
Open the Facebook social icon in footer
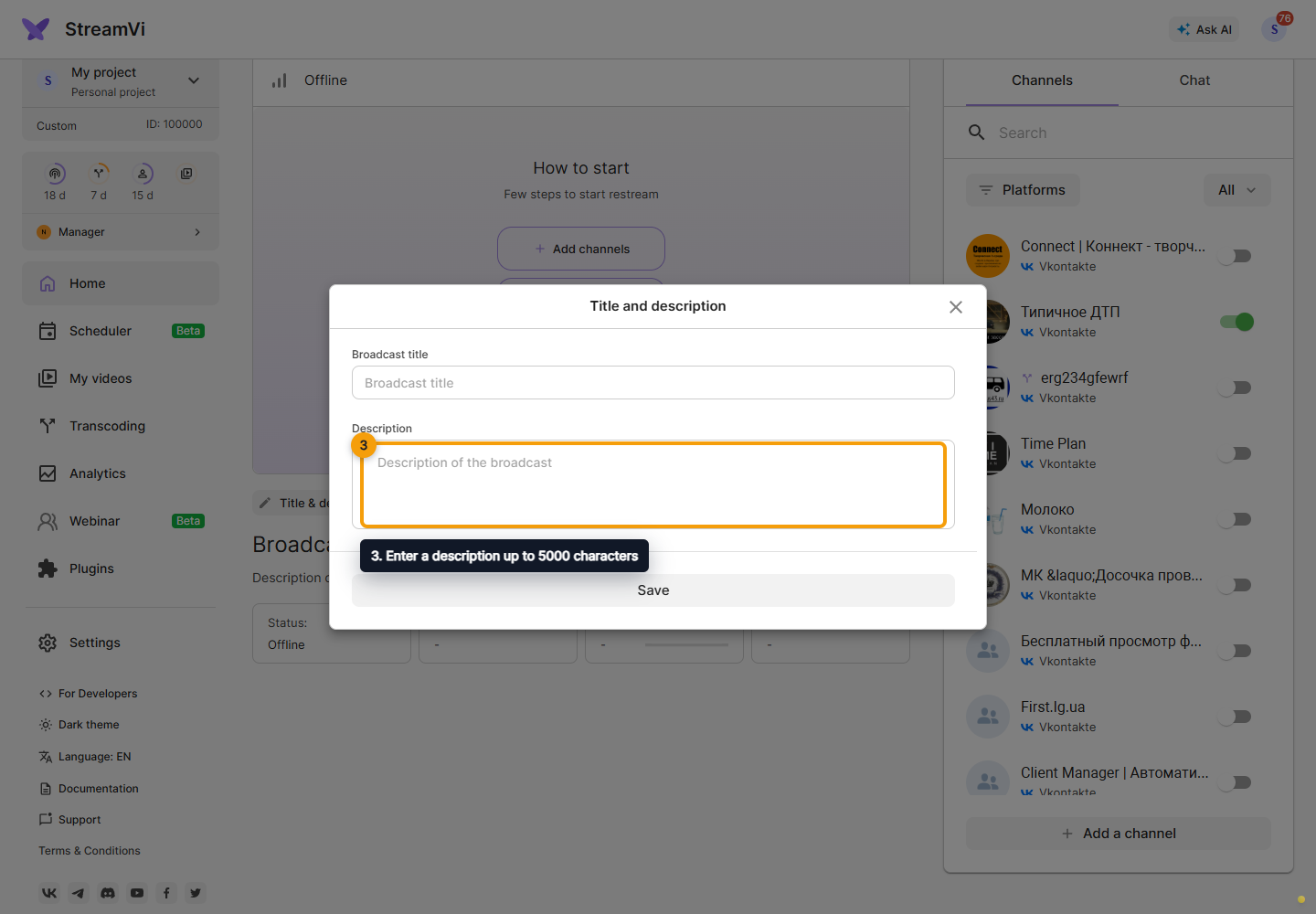tap(166, 893)
